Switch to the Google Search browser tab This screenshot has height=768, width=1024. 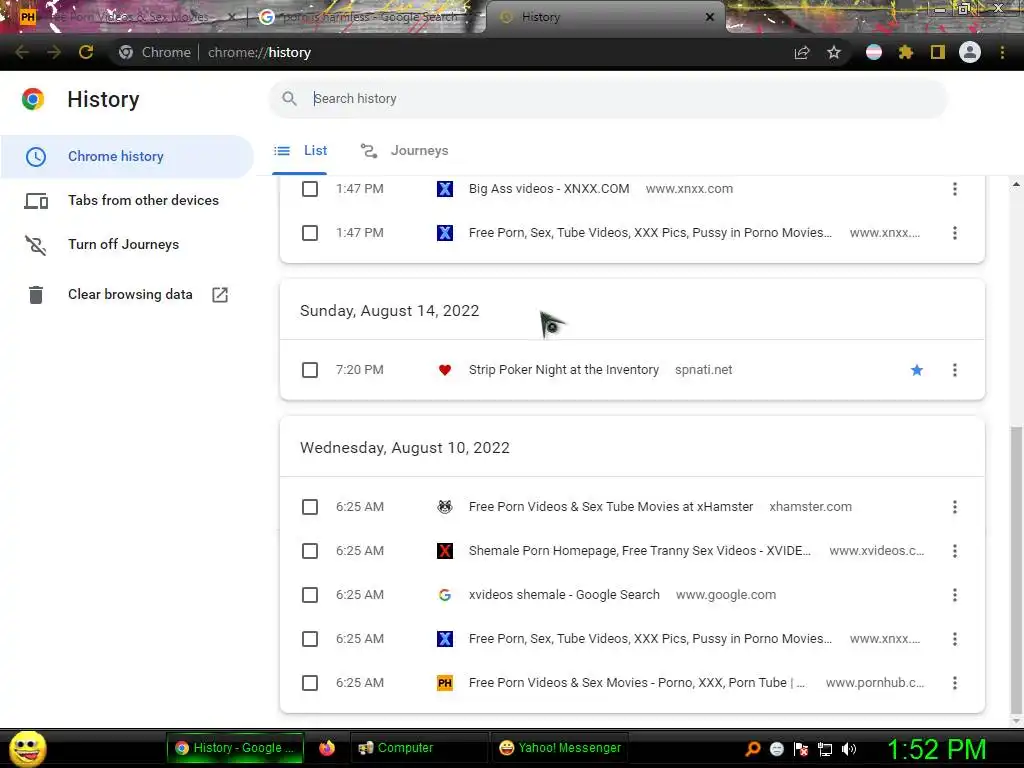368,17
